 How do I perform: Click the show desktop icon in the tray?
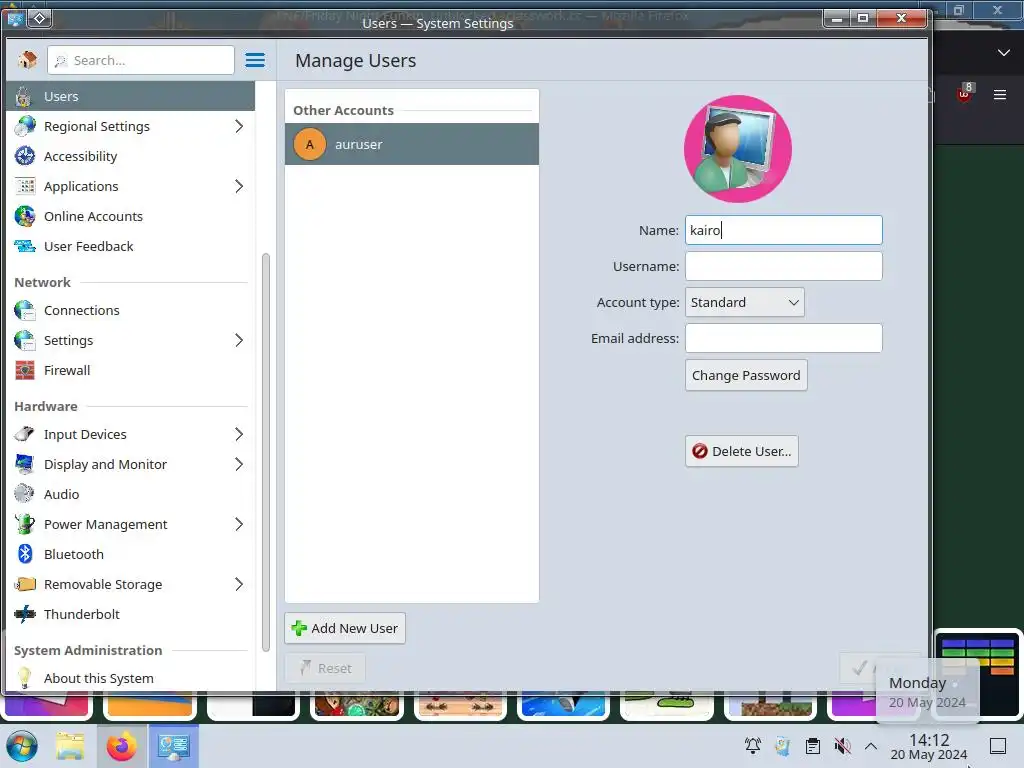click(998, 746)
